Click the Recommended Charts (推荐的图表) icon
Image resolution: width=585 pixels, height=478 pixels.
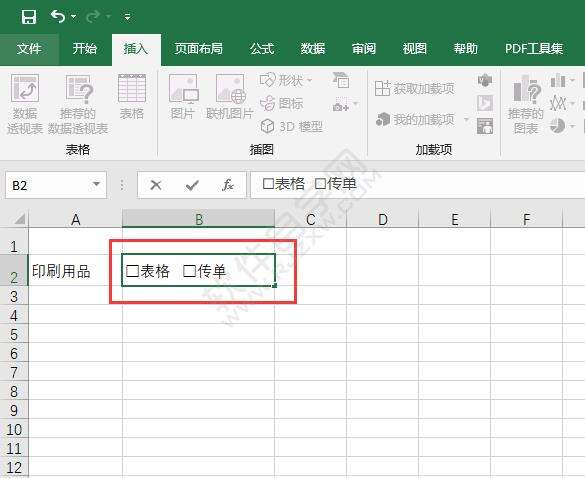[x=525, y=104]
